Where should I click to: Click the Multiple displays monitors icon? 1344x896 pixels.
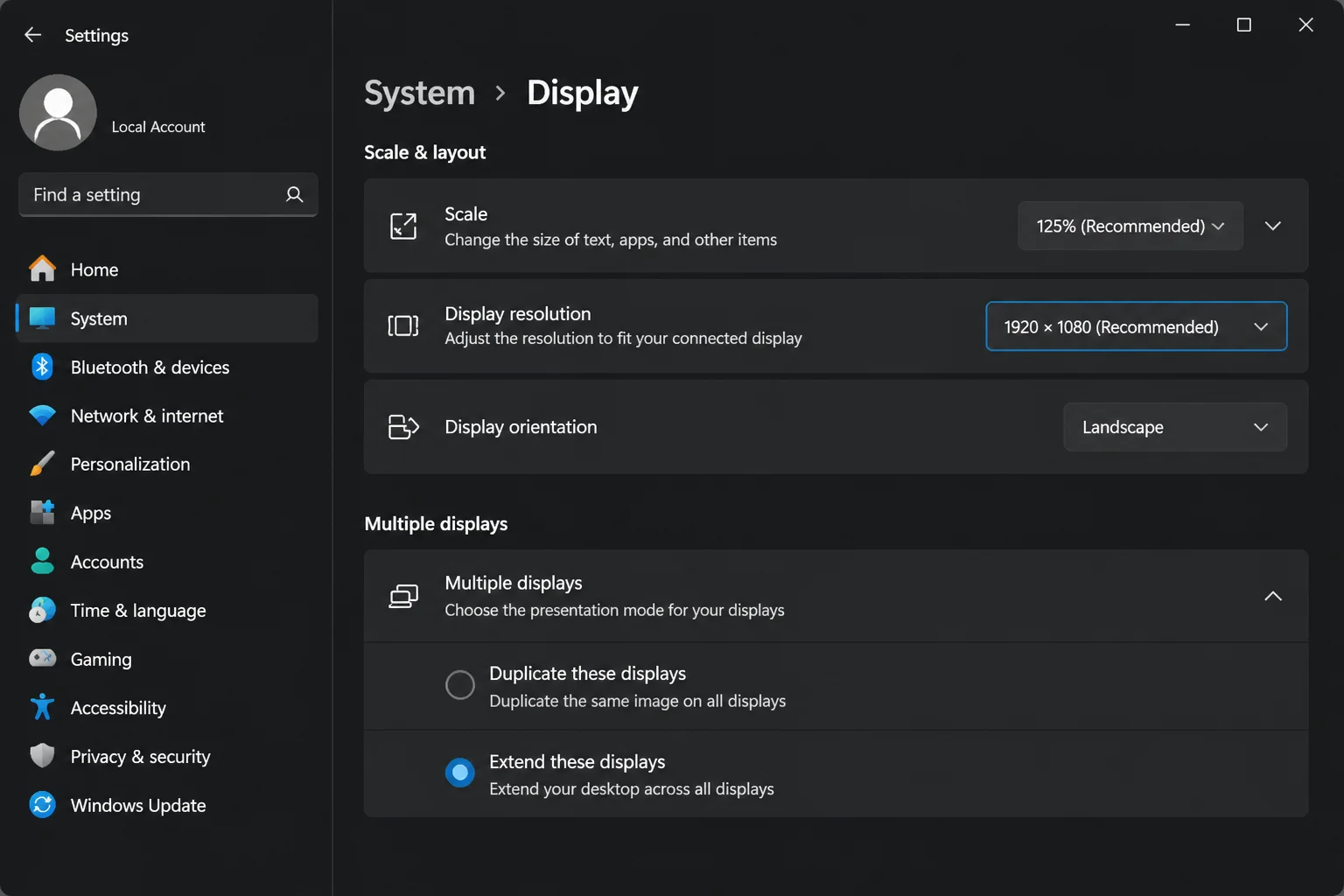pyautogui.click(x=403, y=596)
